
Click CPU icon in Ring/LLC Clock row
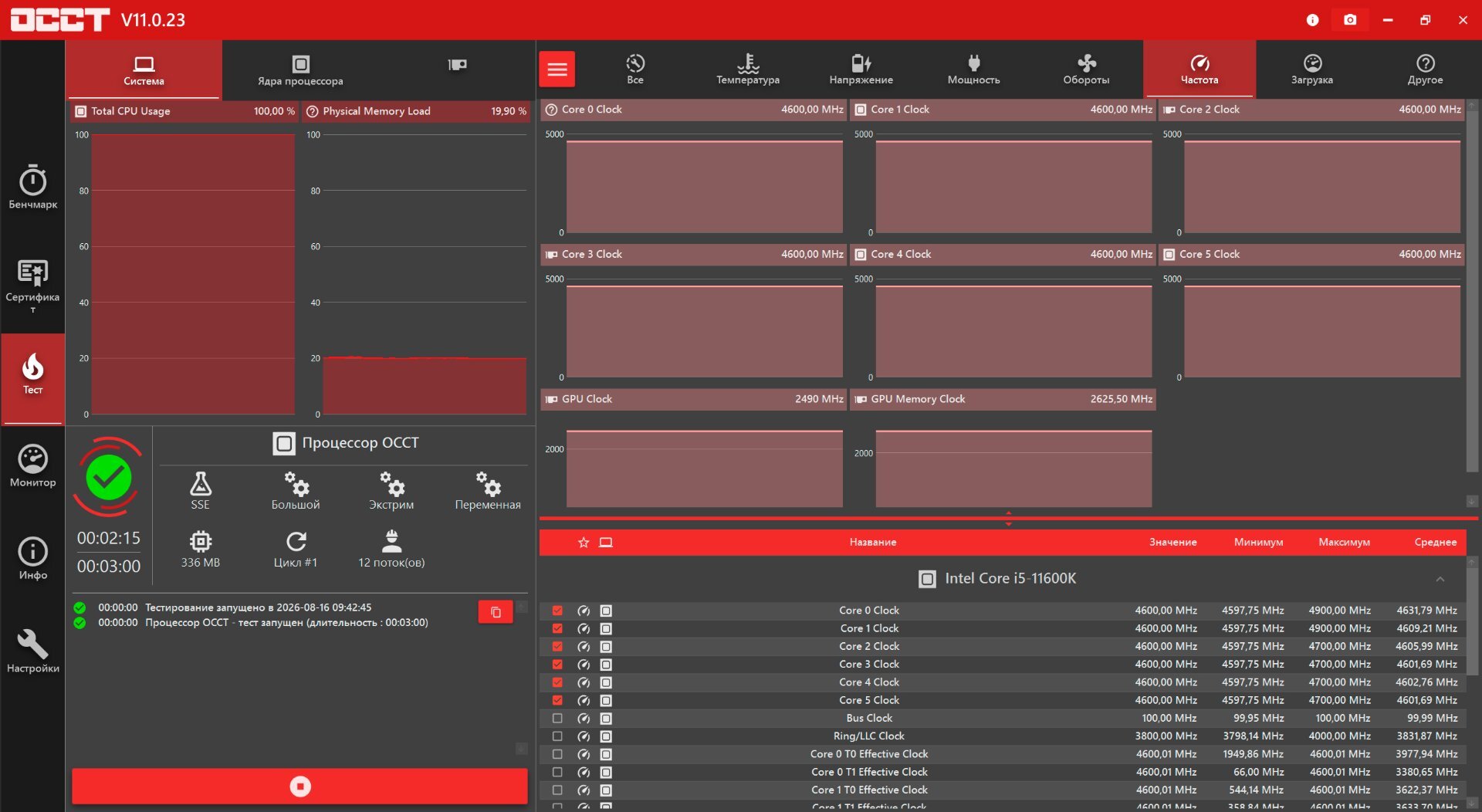[x=606, y=736]
